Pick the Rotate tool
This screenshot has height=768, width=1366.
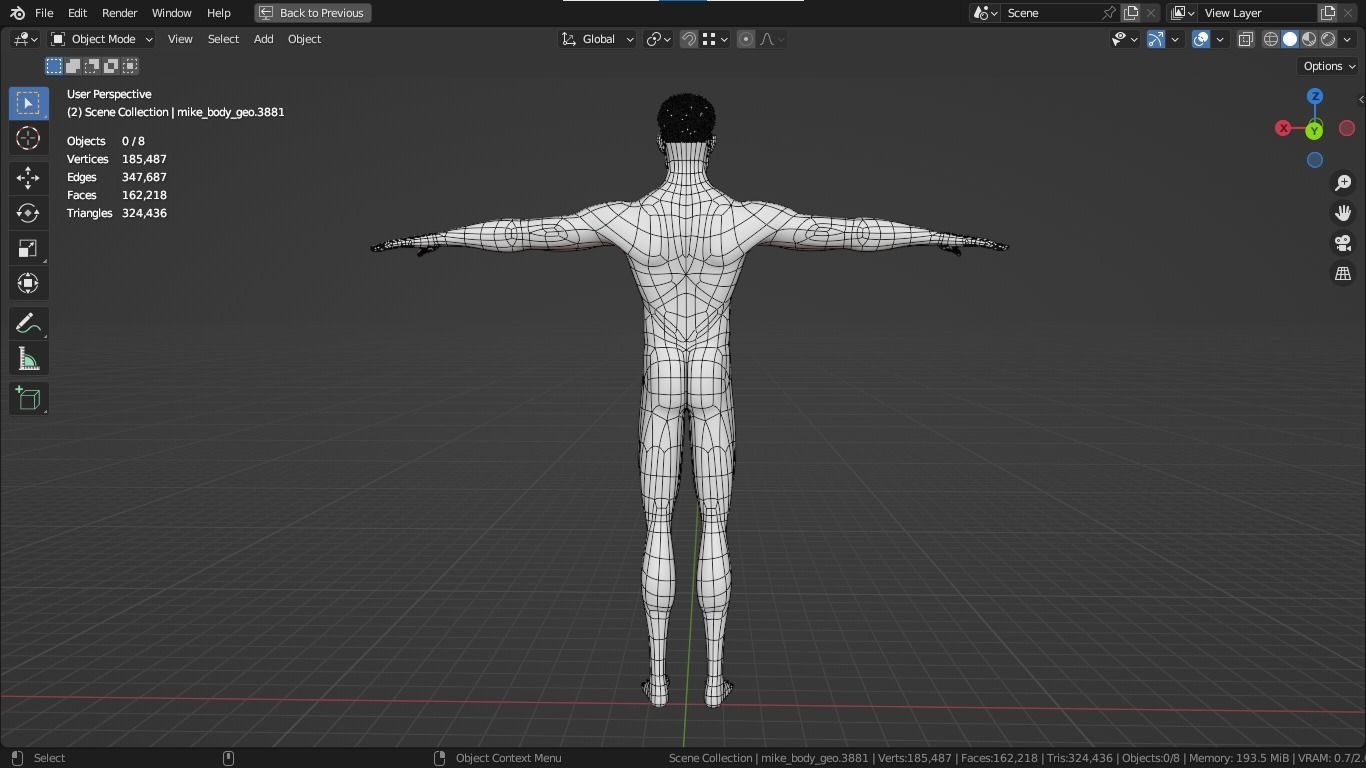pyautogui.click(x=28, y=213)
